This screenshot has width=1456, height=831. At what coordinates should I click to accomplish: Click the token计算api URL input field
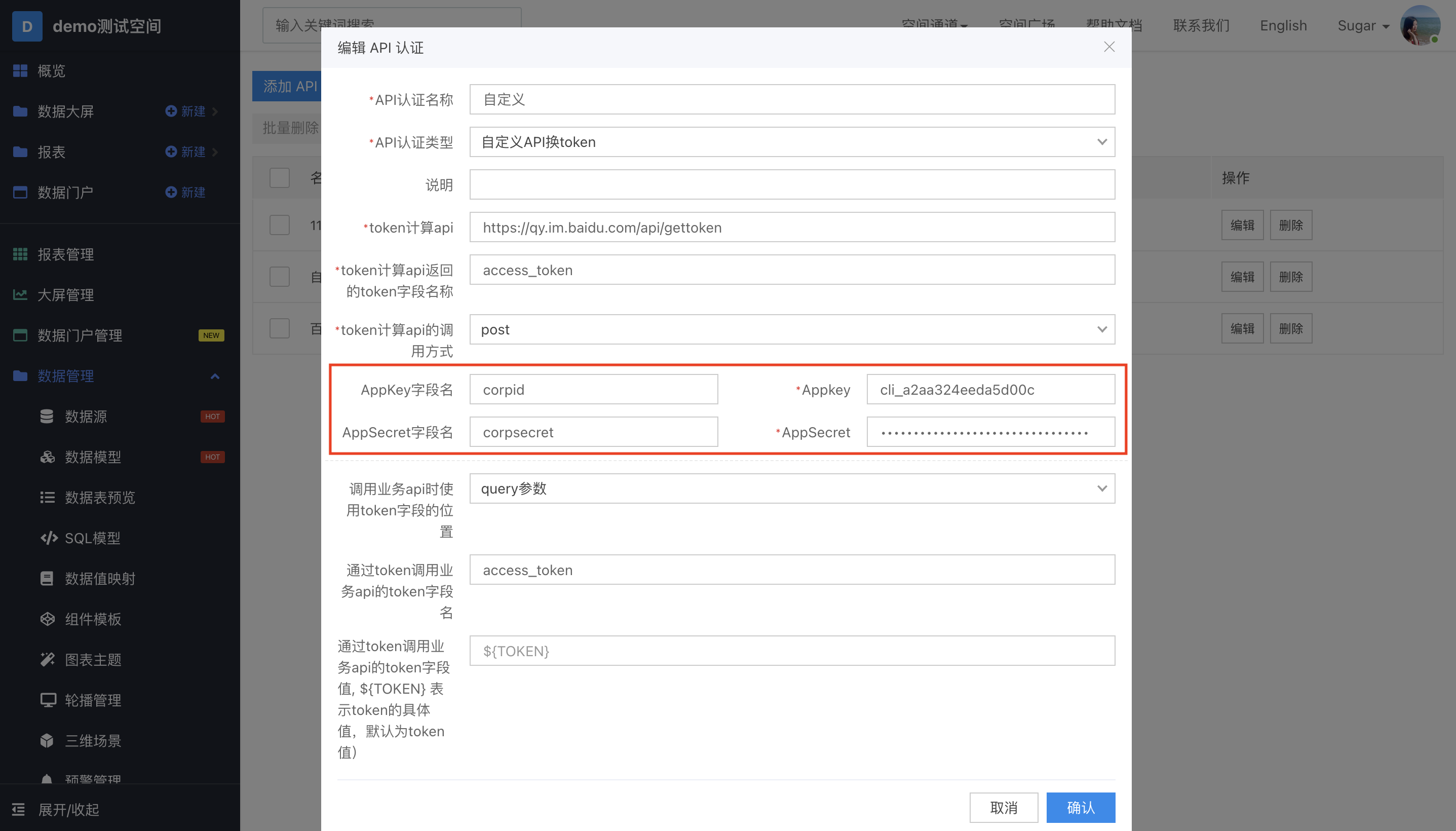point(792,228)
